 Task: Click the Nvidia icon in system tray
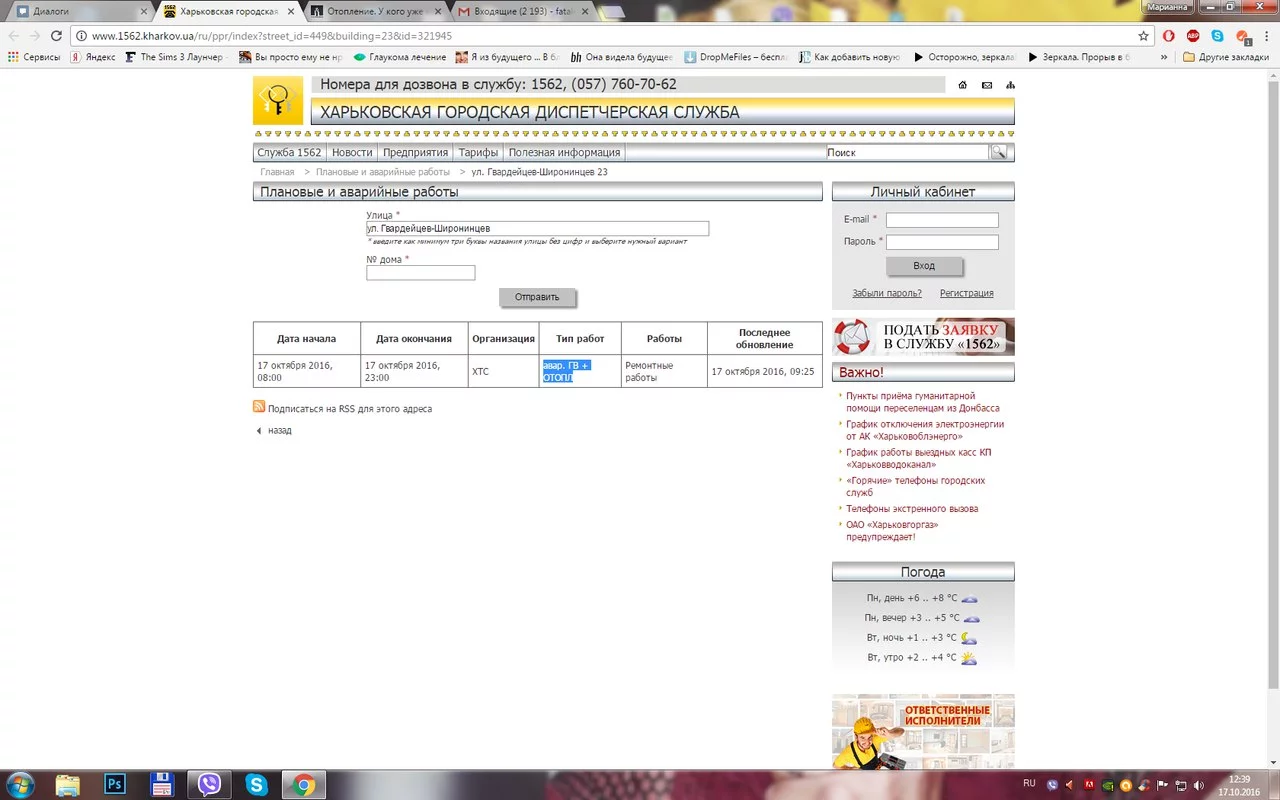1107,785
